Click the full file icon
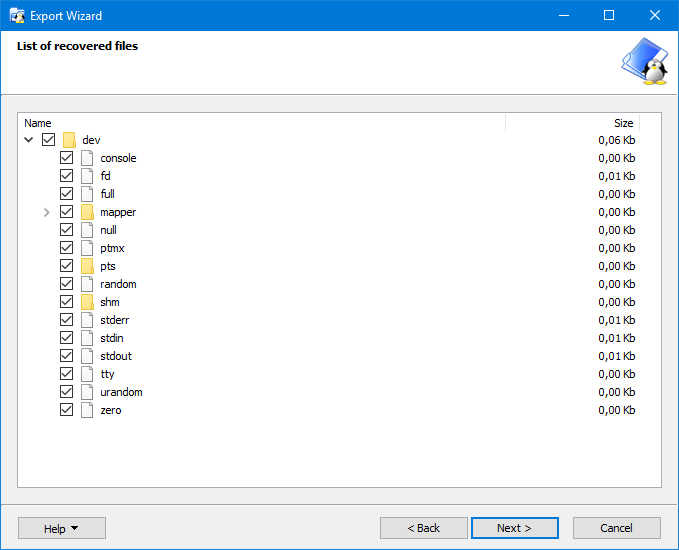Viewport: 679px width, 550px height. coord(87,194)
